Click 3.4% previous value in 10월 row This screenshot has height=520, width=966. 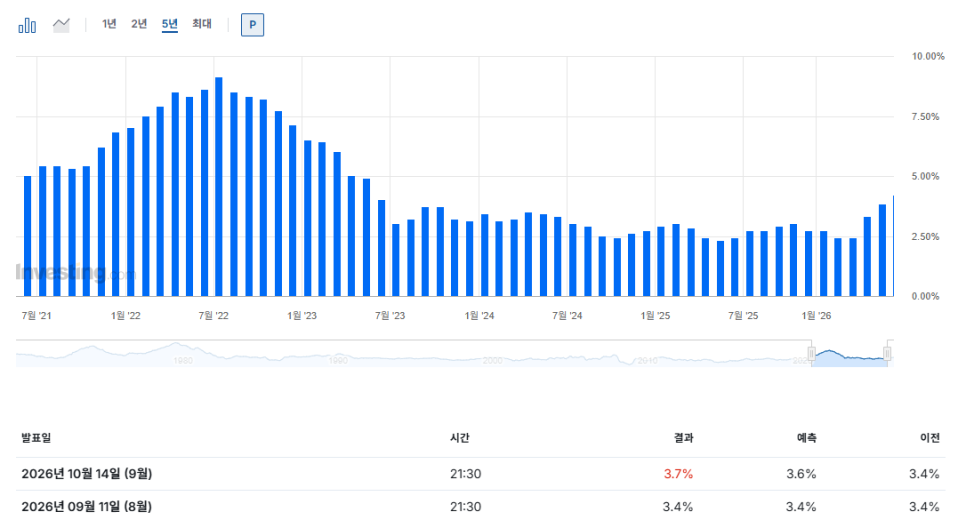click(x=924, y=474)
